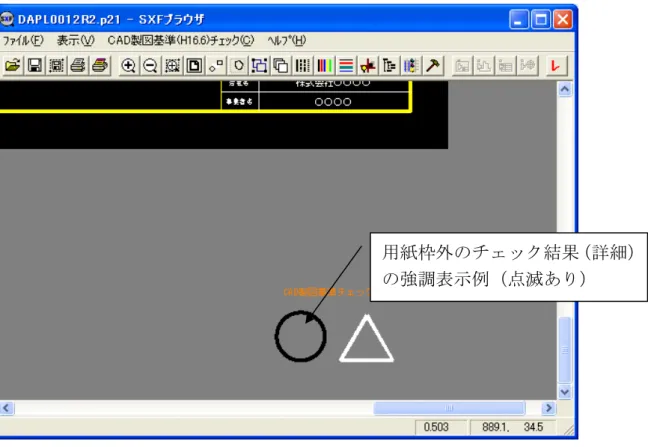Click the overlapping squares icon
Screen dimensions: 648x447
pyautogui.click(x=281, y=65)
